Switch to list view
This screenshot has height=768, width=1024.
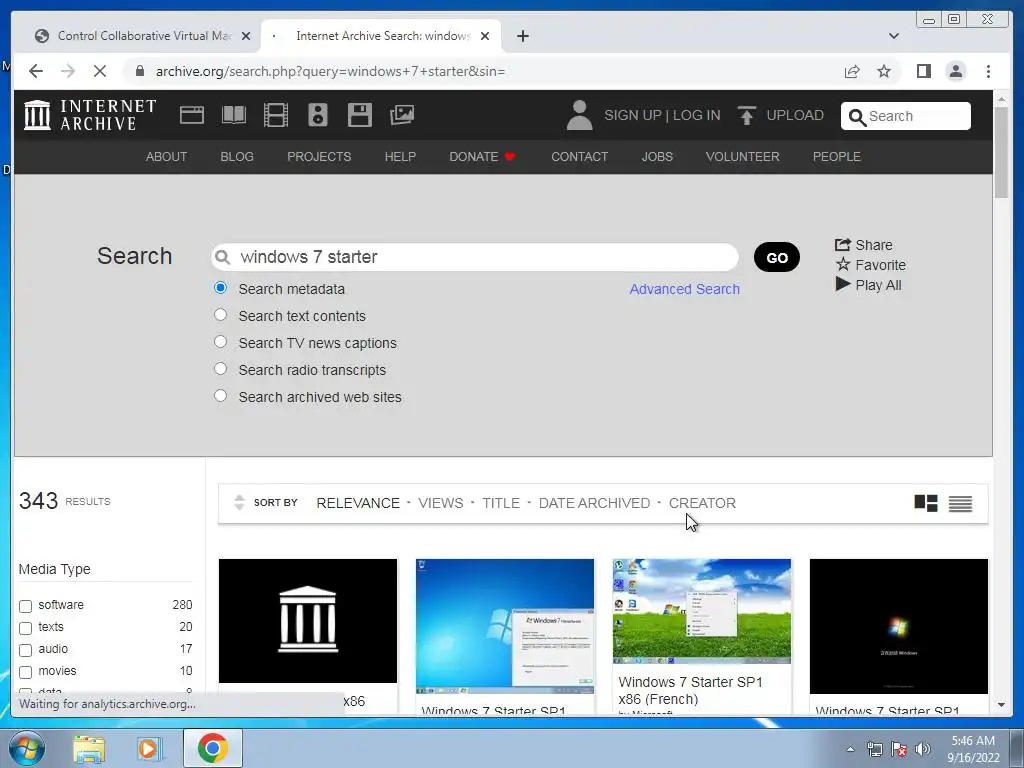click(x=960, y=504)
